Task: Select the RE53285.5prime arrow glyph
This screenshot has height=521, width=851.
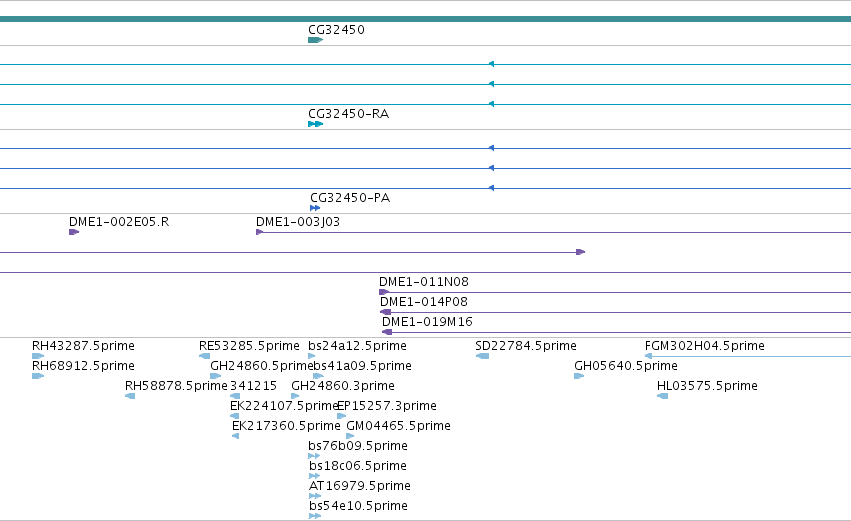Action: point(205,357)
